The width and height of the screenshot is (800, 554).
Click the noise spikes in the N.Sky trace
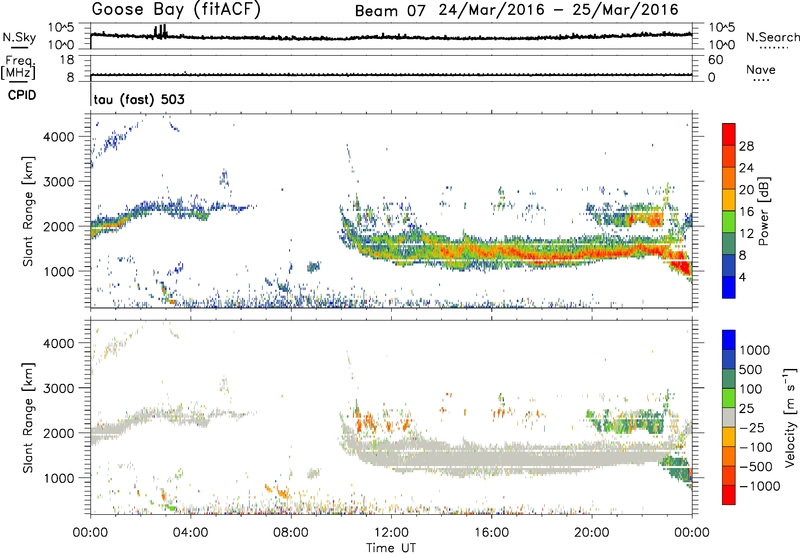[x=160, y=31]
